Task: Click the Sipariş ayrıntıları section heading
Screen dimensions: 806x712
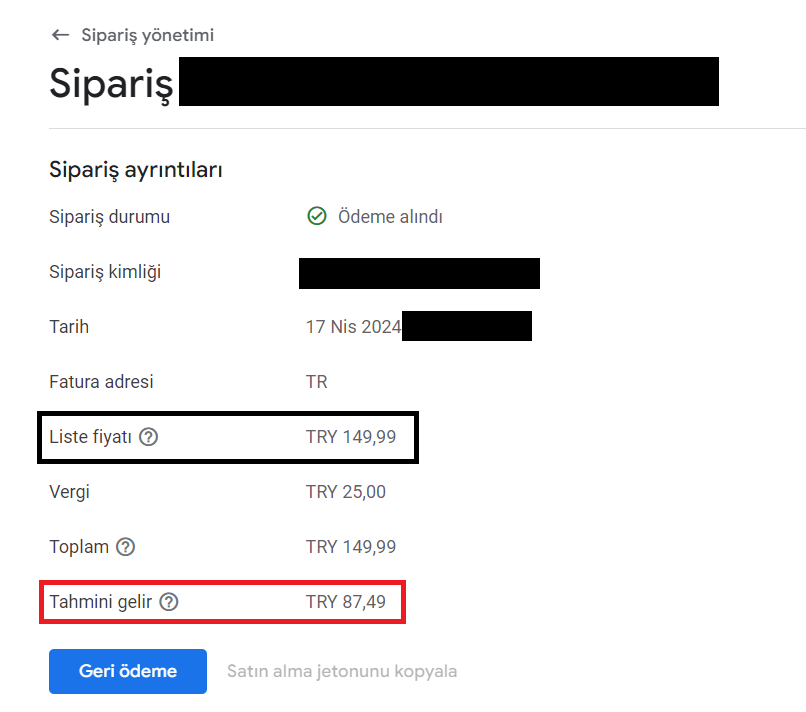Action: [x=136, y=170]
